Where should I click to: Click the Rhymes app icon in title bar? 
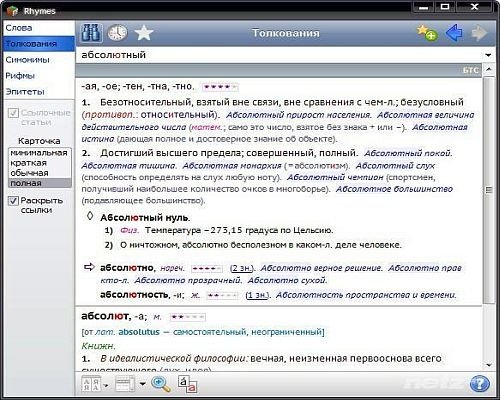[x=12, y=11]
